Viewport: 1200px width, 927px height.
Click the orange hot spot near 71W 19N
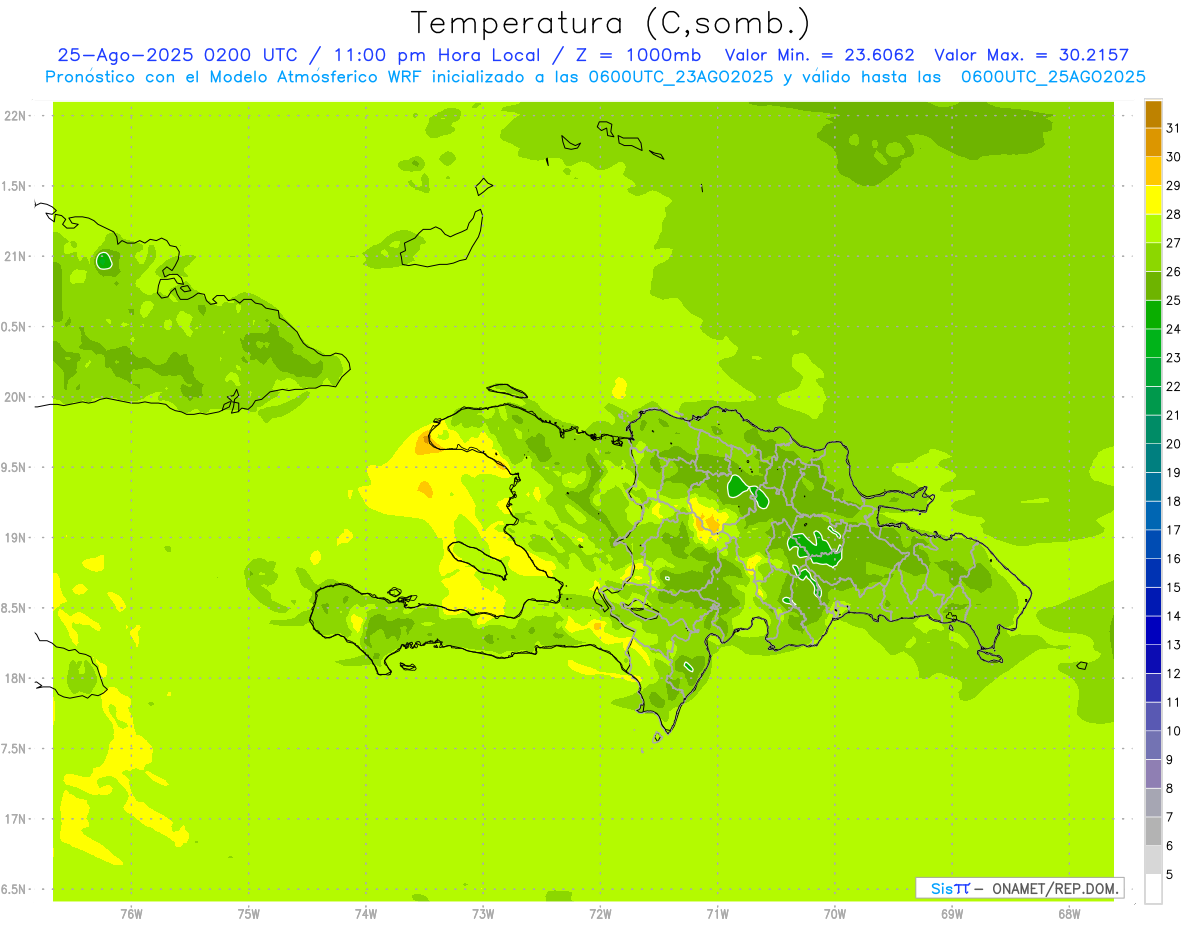(x=712, y=523)
